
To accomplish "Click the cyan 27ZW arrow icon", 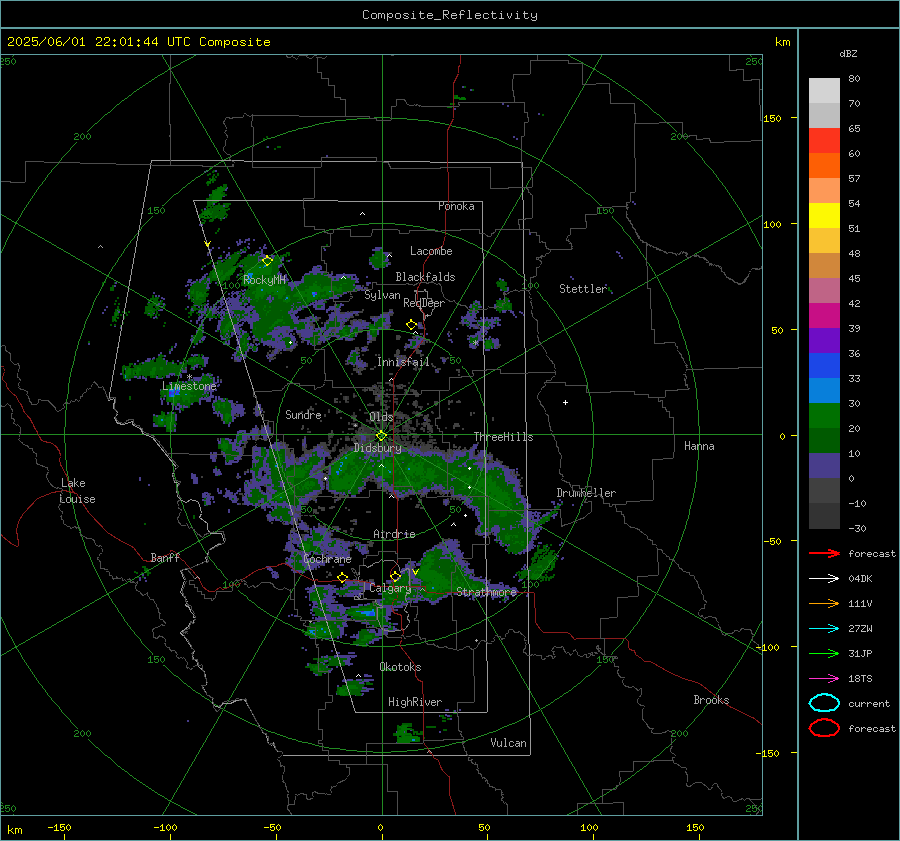I will [824, 629].
